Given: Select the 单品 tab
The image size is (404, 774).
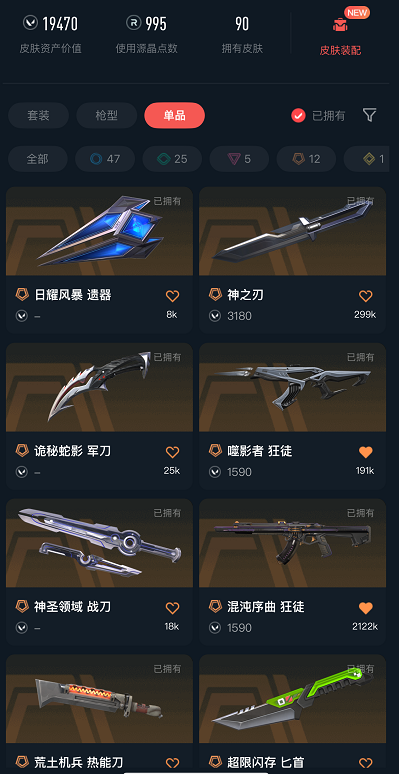Looking at the screenshot, I should (174, 116).
